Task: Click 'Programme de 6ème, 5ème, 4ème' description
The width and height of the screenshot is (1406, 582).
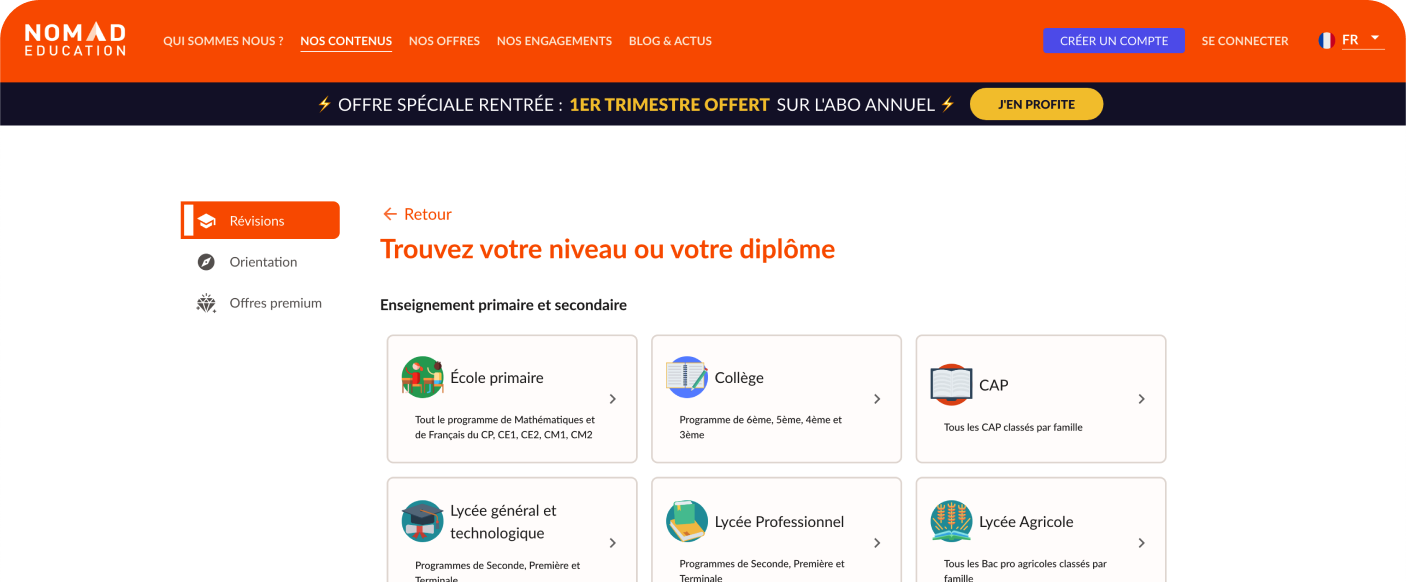Action: point(760,427)
